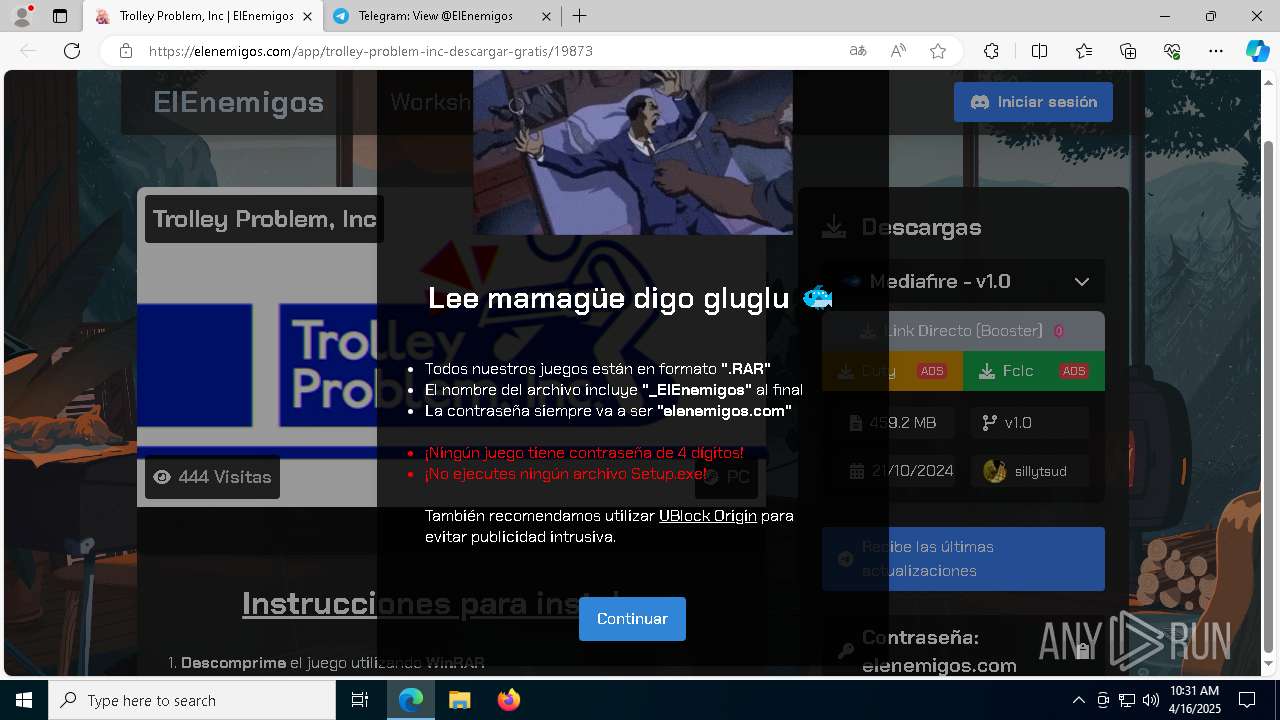
Task: Add this page to favorites
Action: click(x=938, y=51)
